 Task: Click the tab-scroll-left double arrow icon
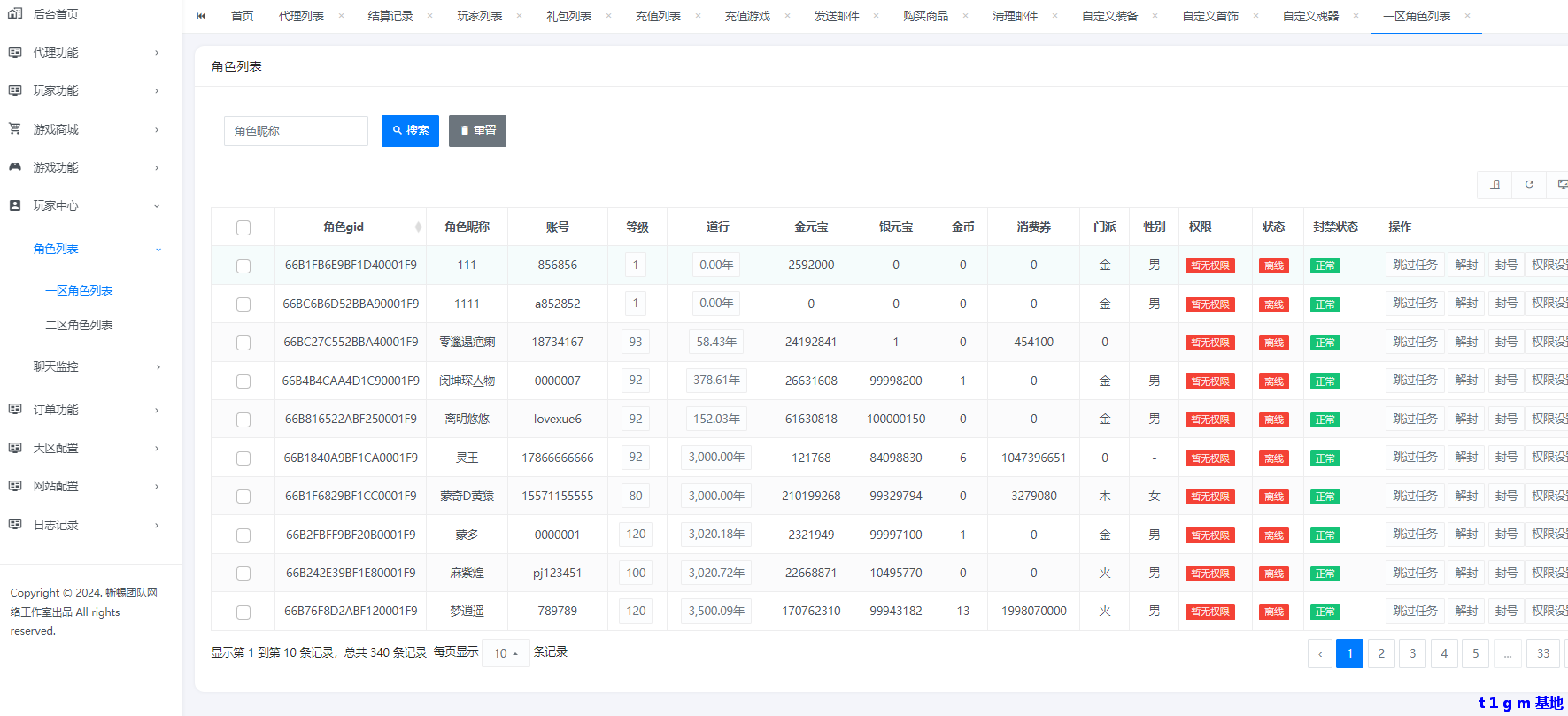coord(201,16)
